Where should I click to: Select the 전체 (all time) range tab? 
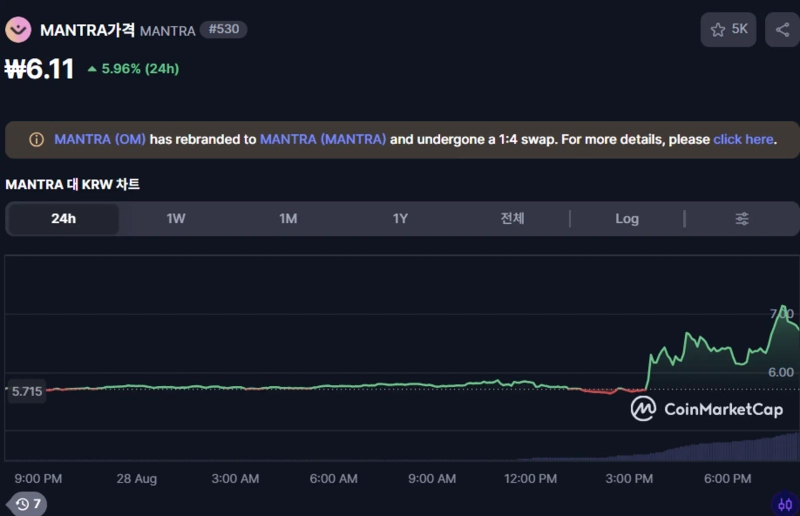[512, 219]
